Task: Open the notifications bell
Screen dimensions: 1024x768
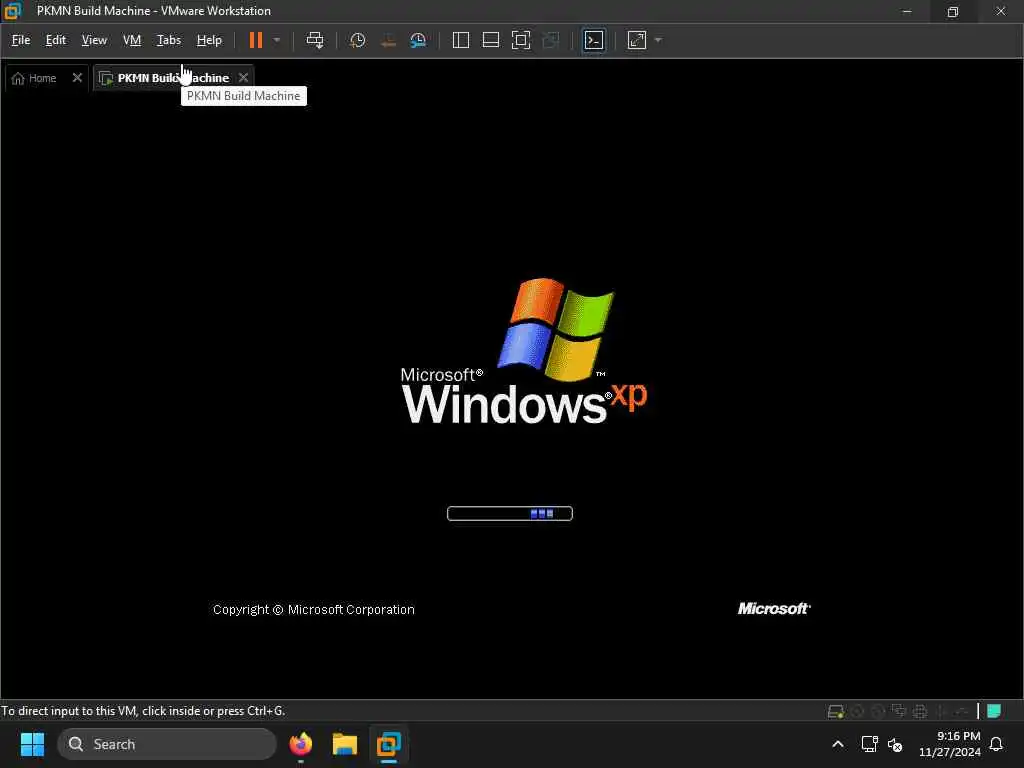Action: click(x=997, y=744)
